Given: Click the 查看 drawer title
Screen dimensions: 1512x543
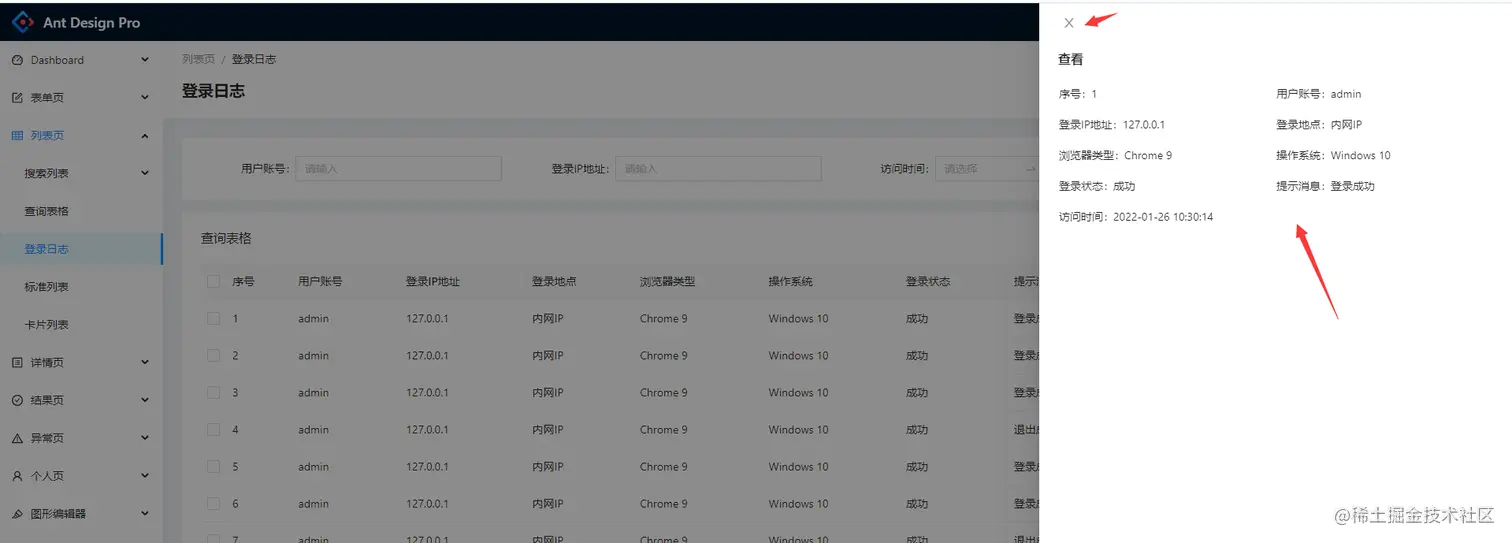Looking at the screenshot, I should pos(1071,60).
